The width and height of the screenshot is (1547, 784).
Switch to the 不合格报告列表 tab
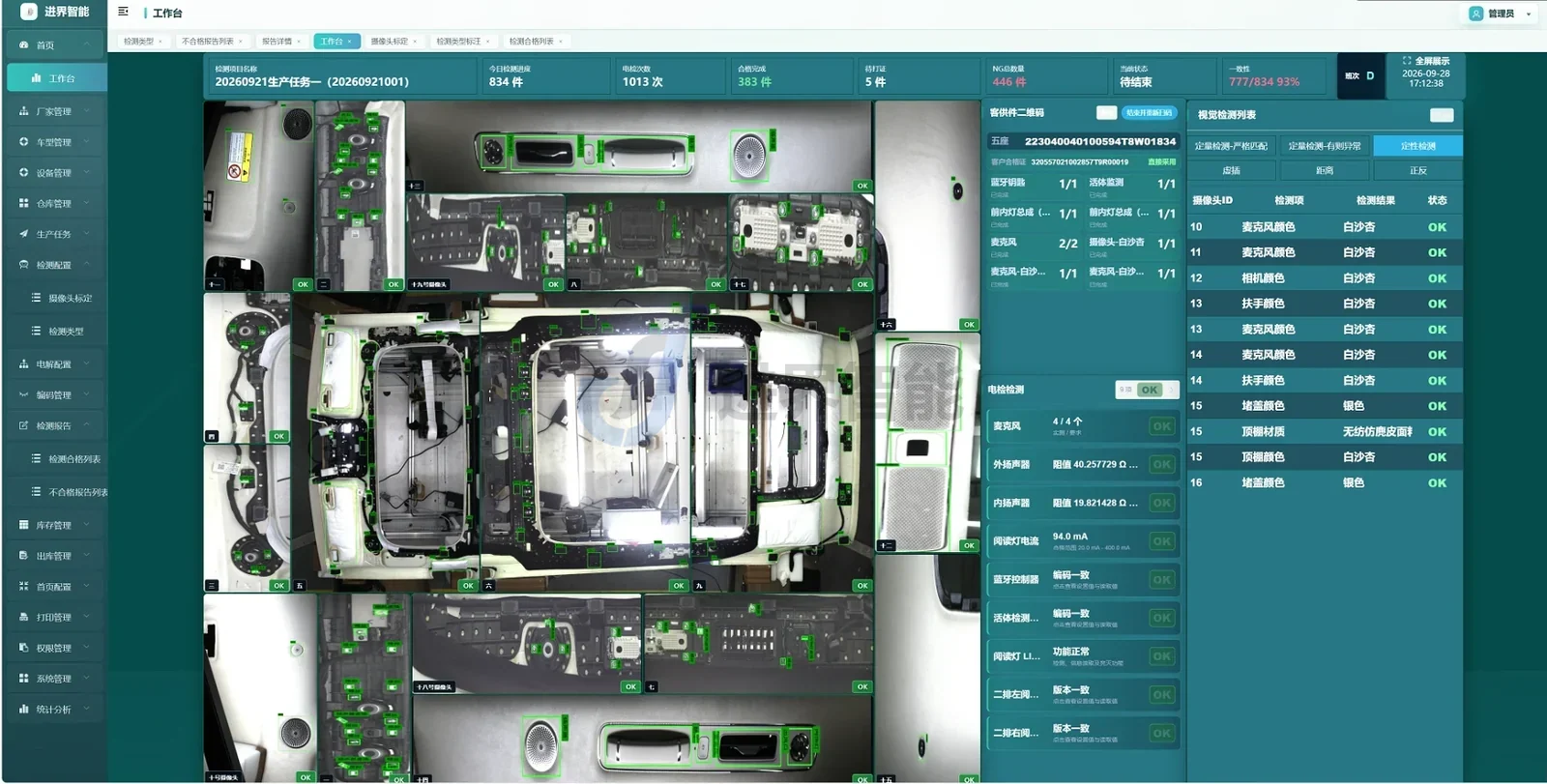212,42
